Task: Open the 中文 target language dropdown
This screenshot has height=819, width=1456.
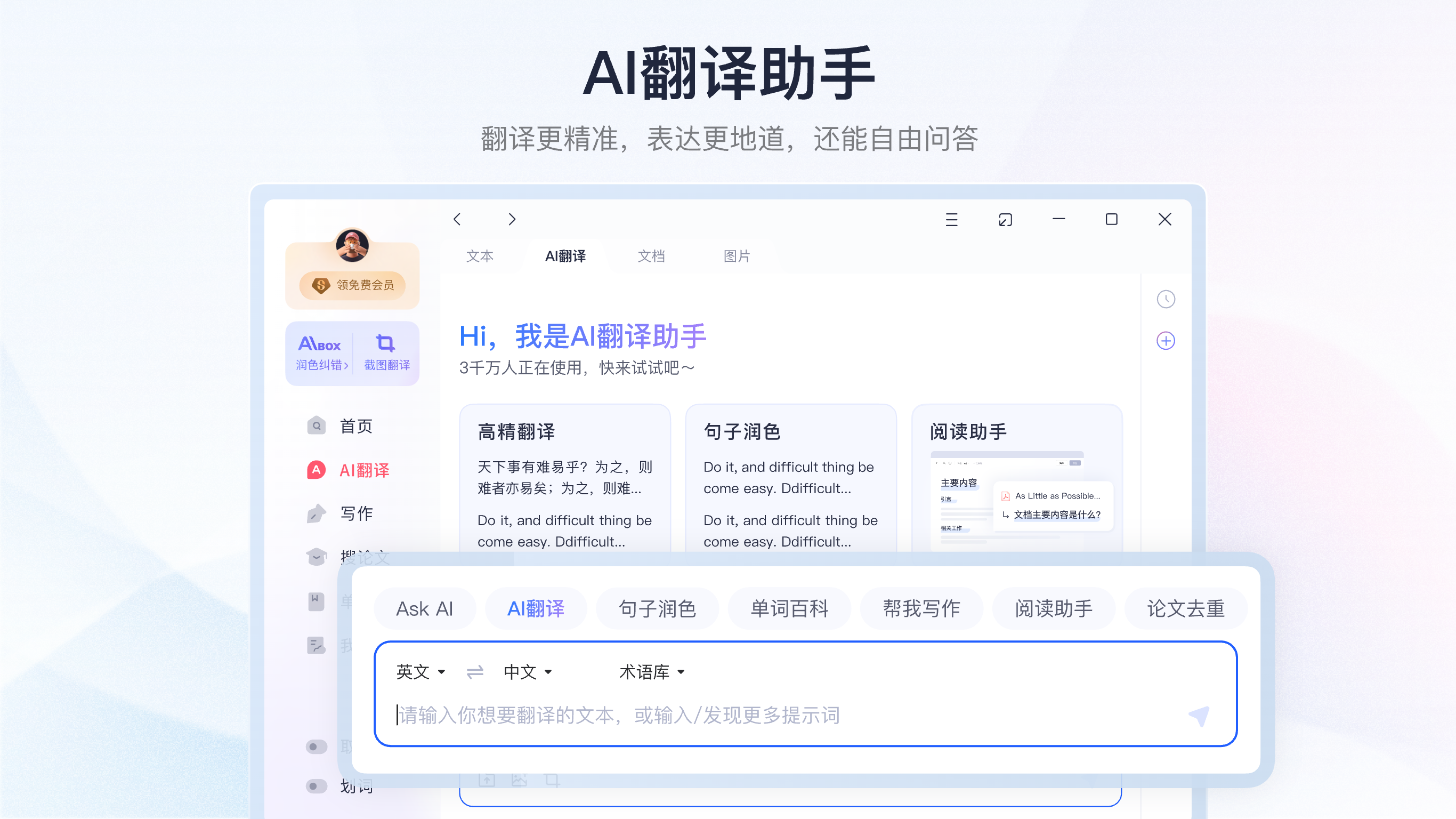Action: click(x=527, y=672)
